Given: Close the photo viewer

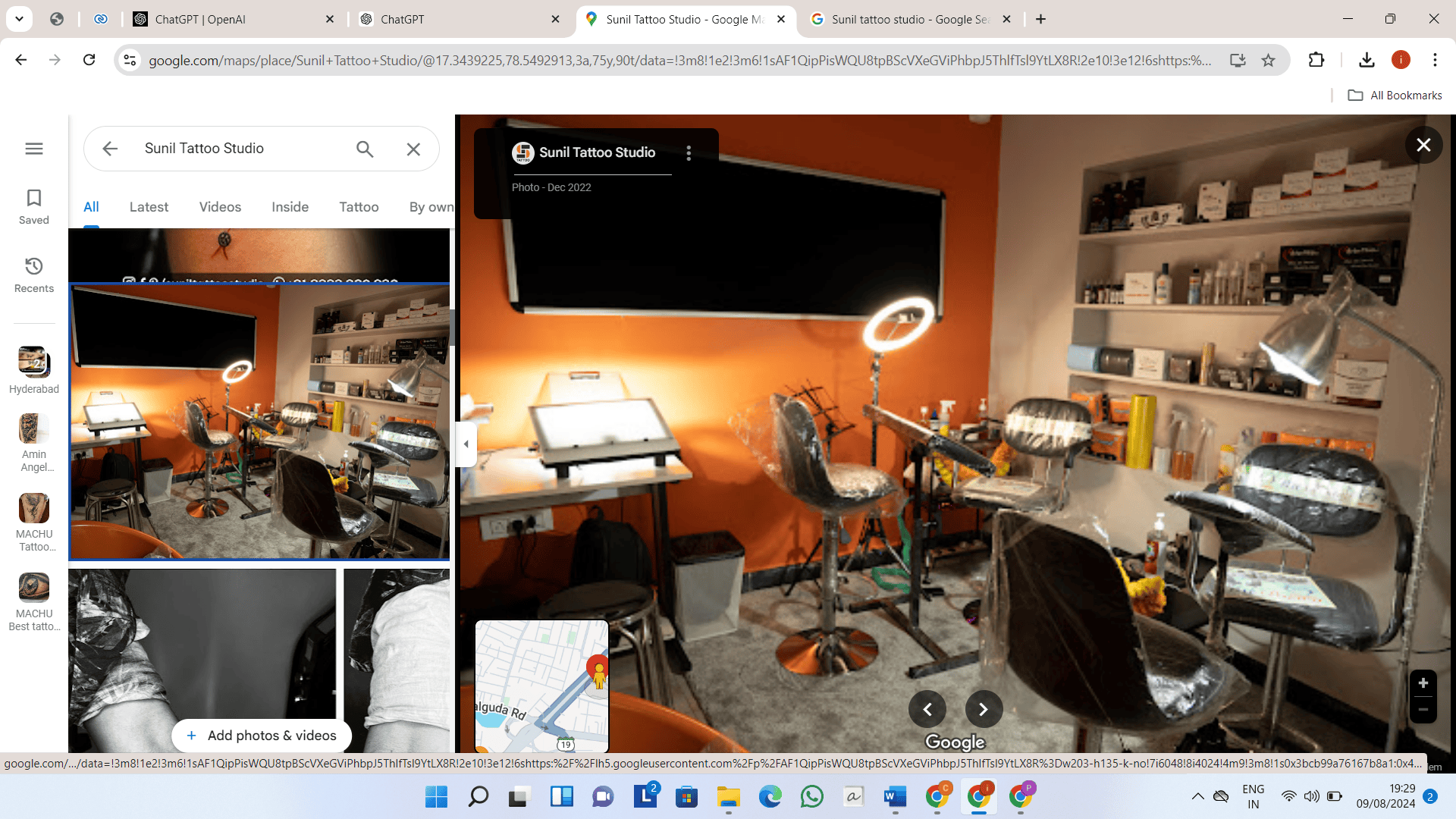Looking at the screenshot, I should (1423, 145).
